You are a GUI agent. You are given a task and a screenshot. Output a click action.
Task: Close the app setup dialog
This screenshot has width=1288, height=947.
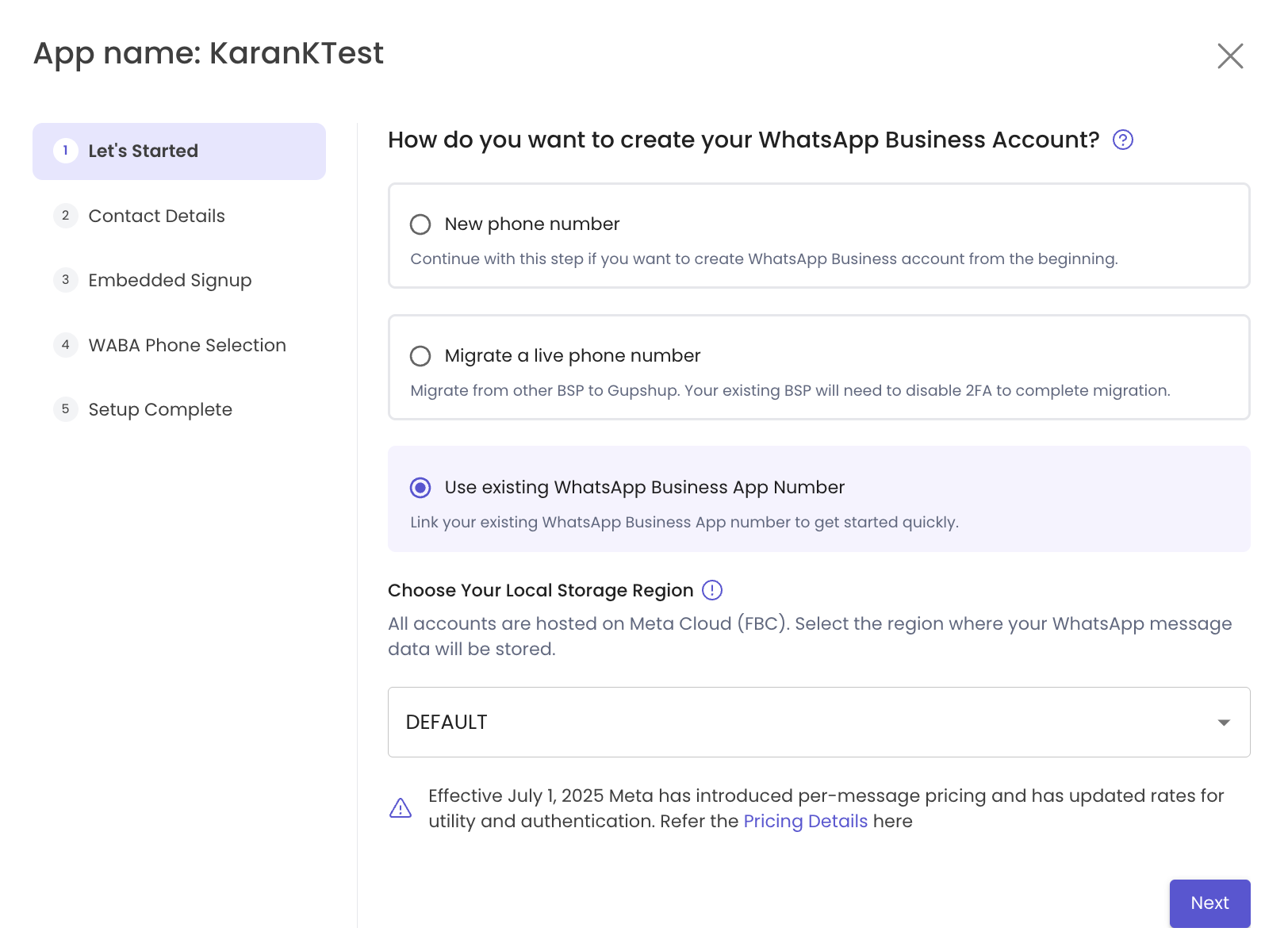click(1230, 56)
